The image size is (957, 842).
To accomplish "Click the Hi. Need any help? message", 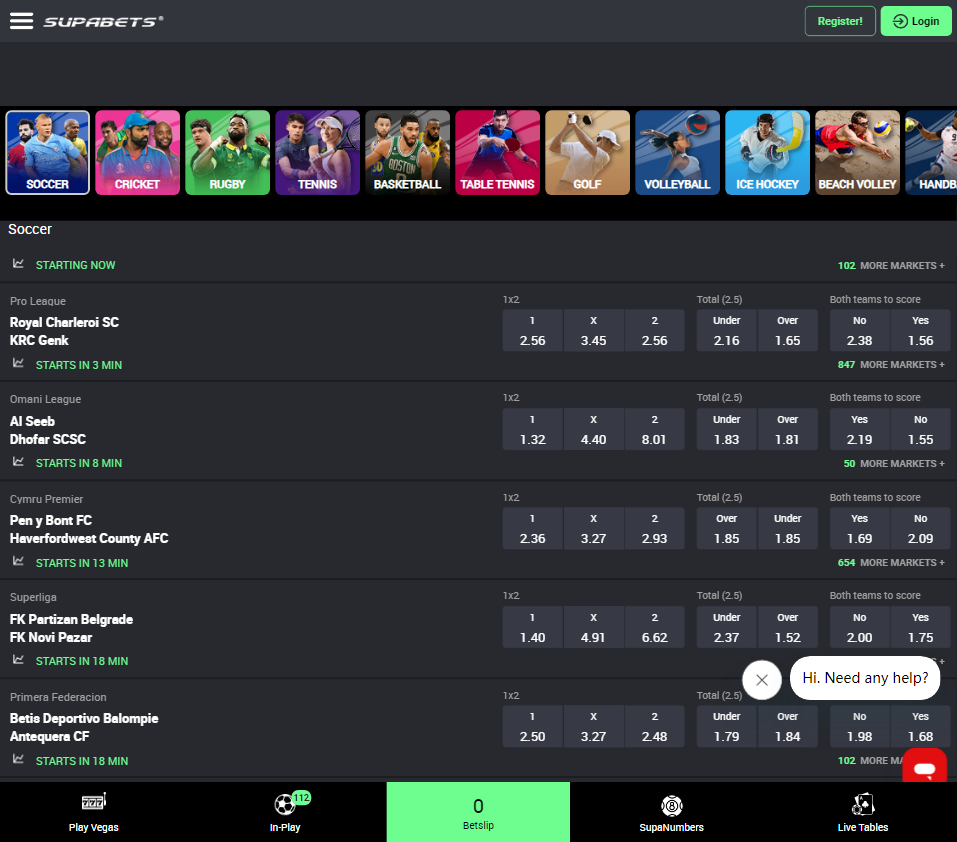I will pos(865,678).
